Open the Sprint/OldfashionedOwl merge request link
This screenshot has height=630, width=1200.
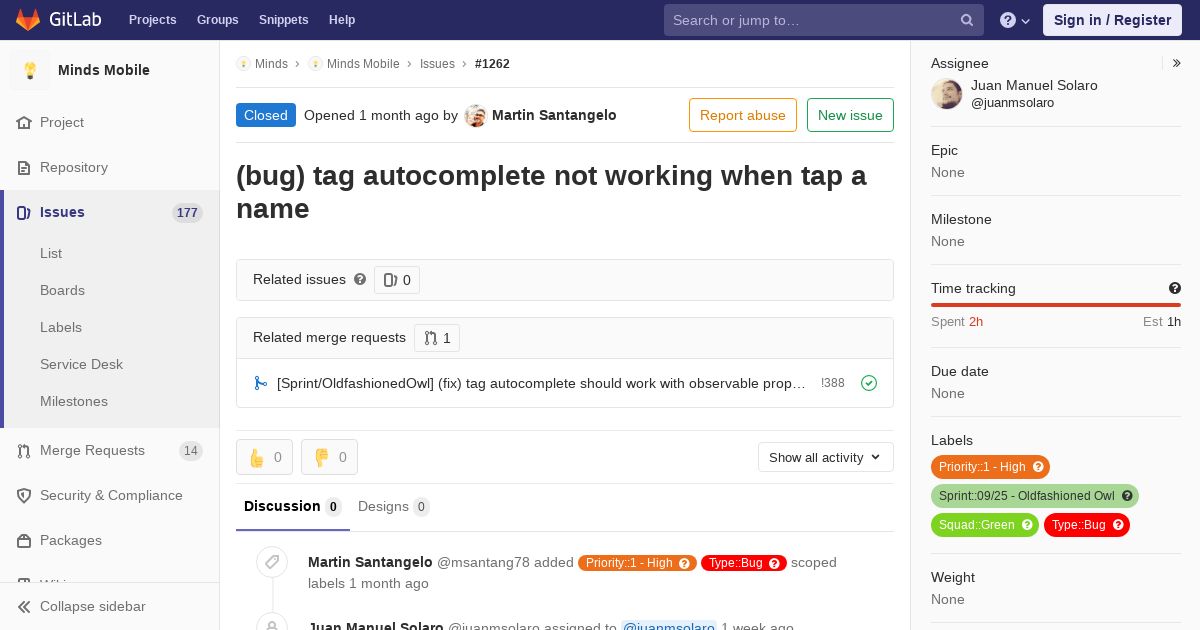coord(541,383)
